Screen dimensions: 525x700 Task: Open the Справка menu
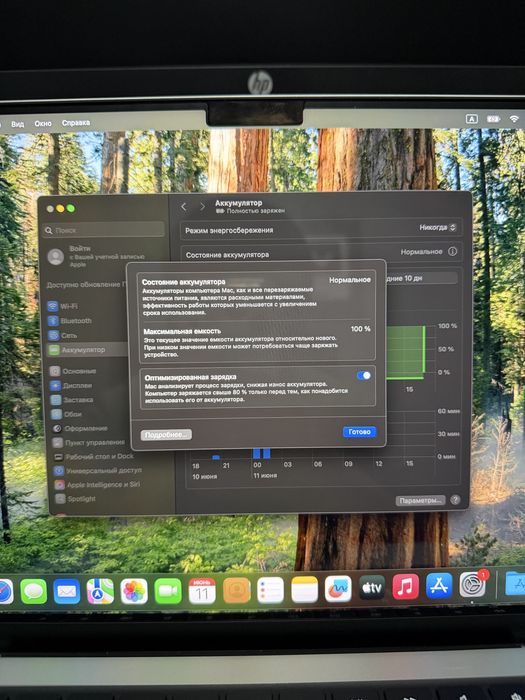76,122
